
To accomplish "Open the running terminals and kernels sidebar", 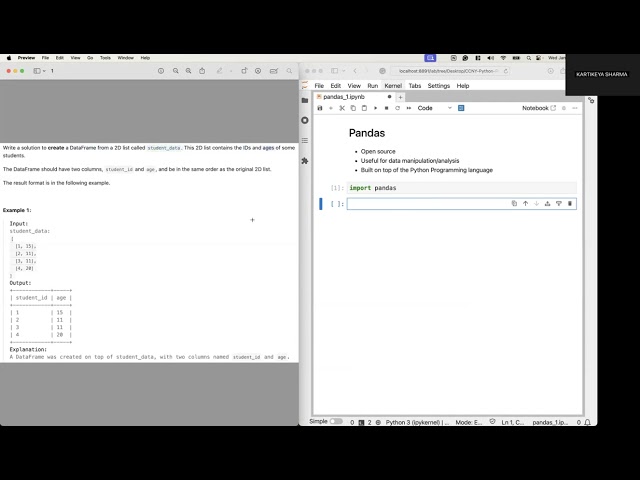I will [x=305, y=120].
